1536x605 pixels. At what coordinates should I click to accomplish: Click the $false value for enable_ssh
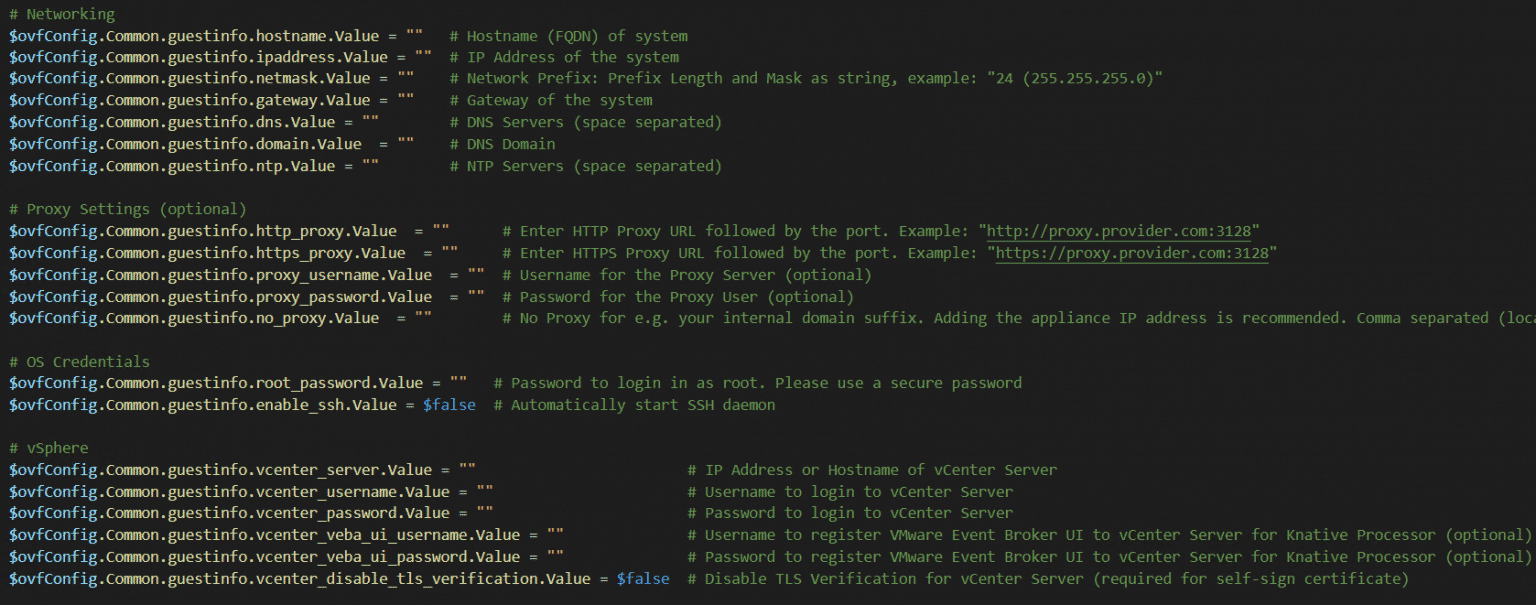click(x=449, y=405)
